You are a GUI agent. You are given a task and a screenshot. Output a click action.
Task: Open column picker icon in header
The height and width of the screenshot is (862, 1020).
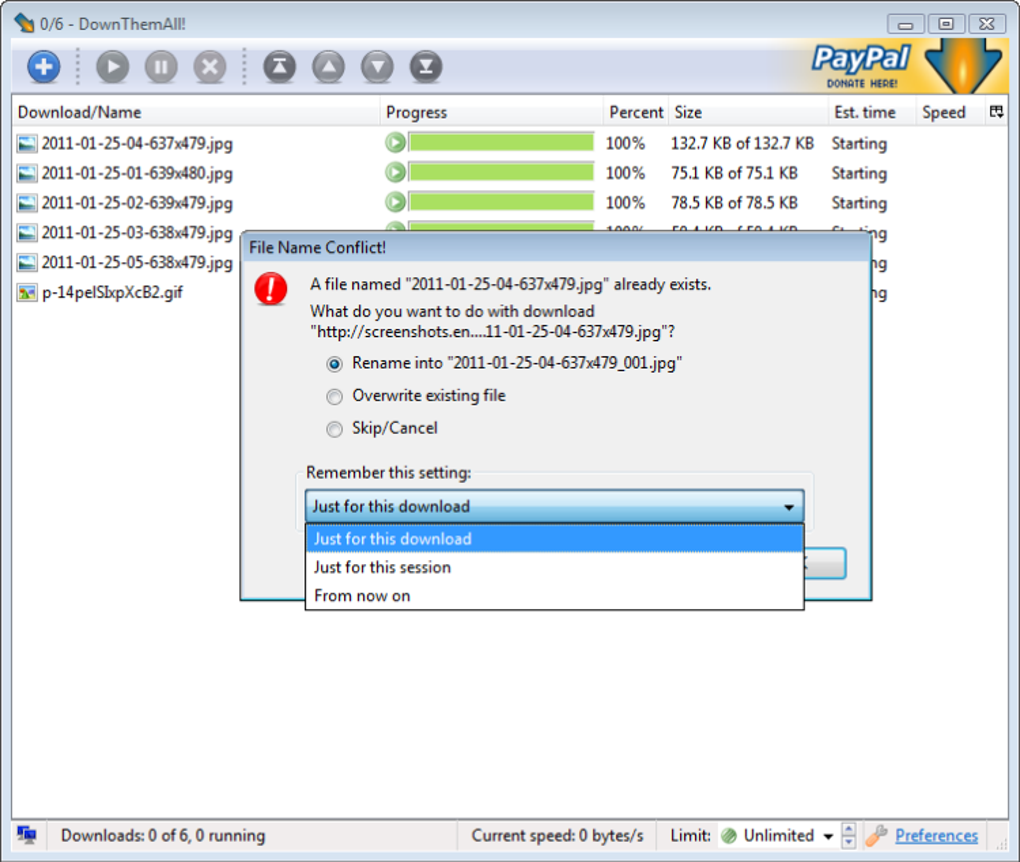pyautogui.click(x=996, y=112)
